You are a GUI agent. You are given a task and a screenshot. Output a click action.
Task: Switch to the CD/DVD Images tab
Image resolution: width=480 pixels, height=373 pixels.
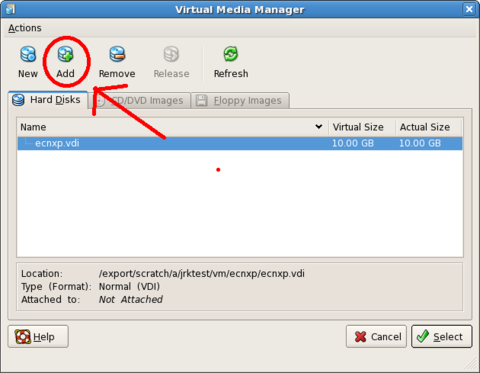[x=140, y=100]
